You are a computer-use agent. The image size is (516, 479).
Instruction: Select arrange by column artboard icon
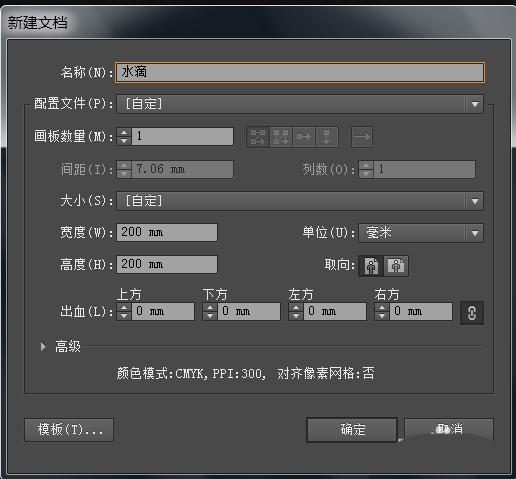(x=327, y=137)
